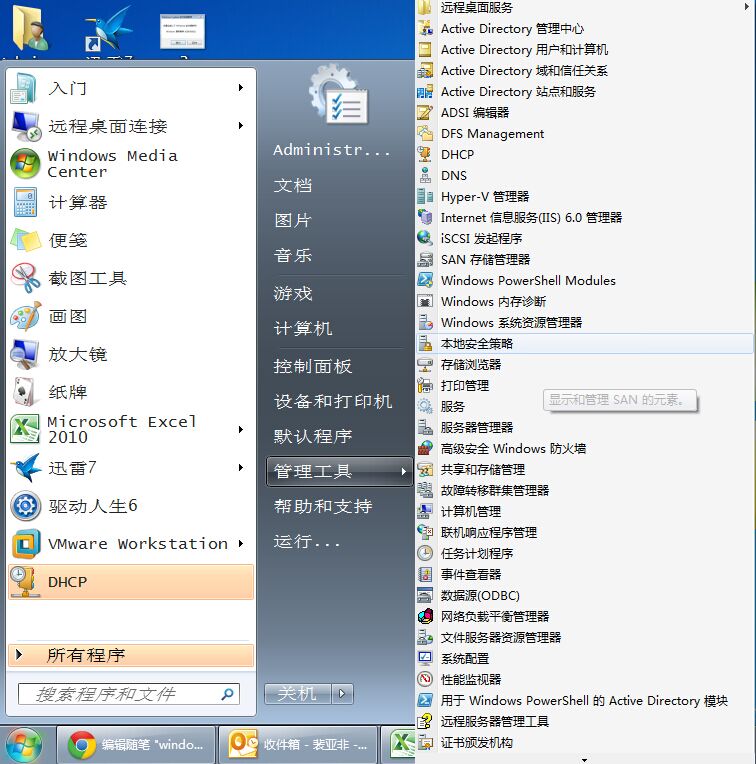Screen dimensions: 756x764
Task: Click the 放大镜 magnifier icon
Action: [x=25, y=354]
